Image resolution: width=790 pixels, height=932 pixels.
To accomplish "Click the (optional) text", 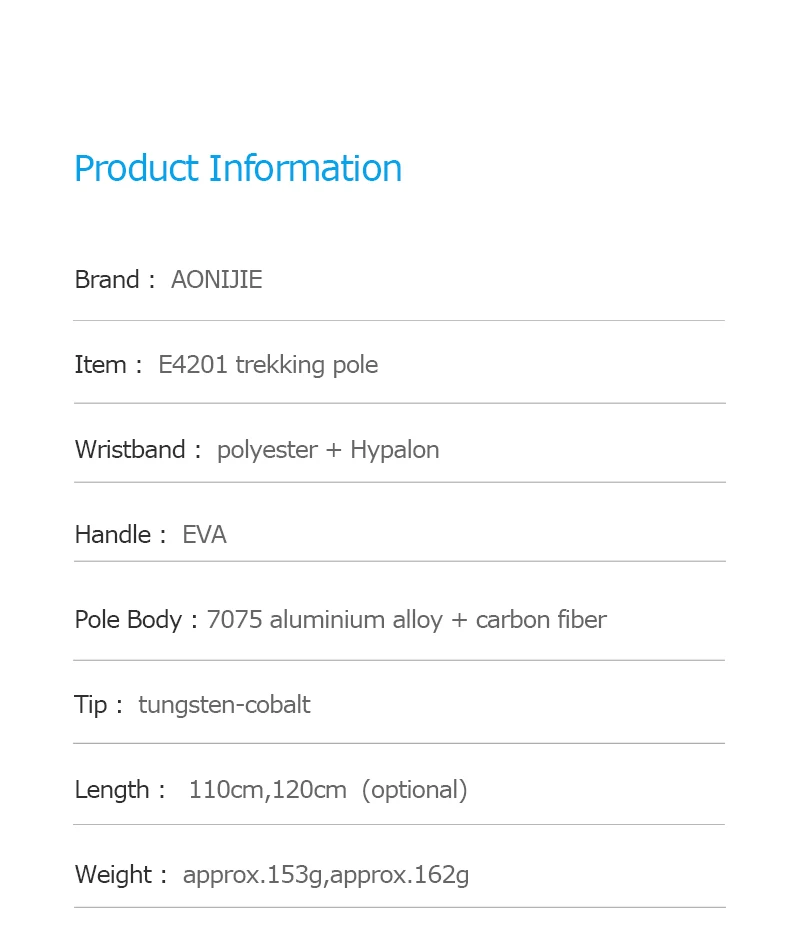I will point(414,790).
